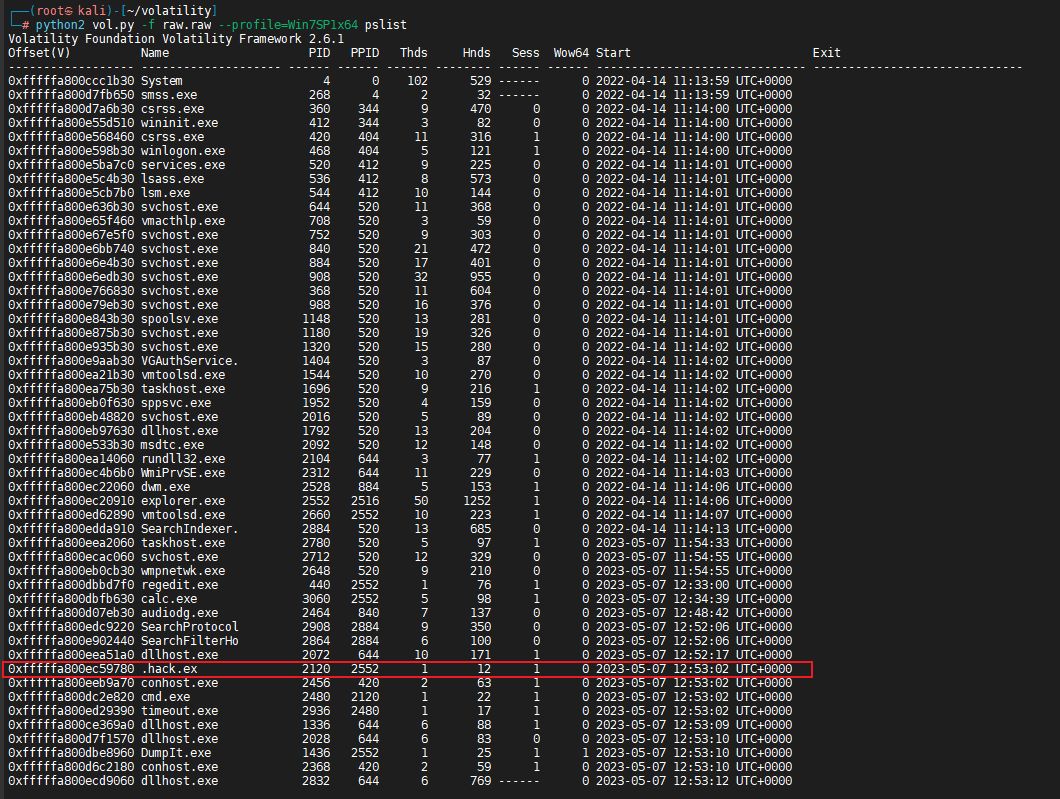Click offset 0xfffffa800ec59780 of .hack.ex

(x=71, y=669)
